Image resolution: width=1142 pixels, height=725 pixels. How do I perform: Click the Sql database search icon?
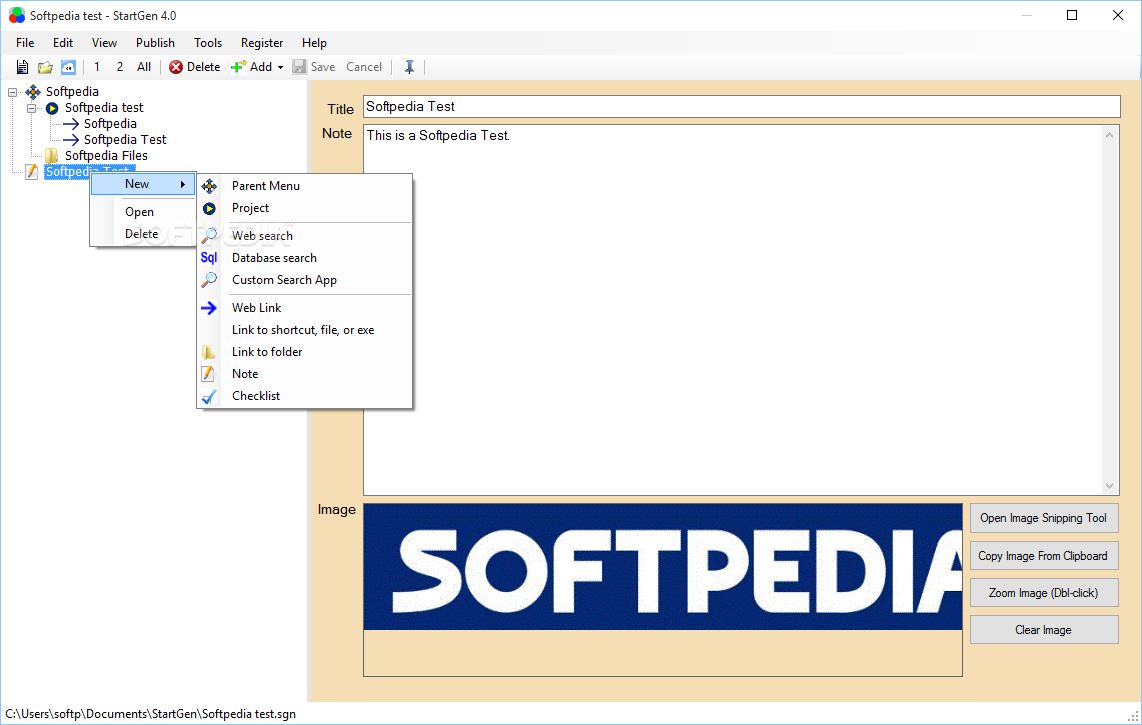(x=209, y=258)
